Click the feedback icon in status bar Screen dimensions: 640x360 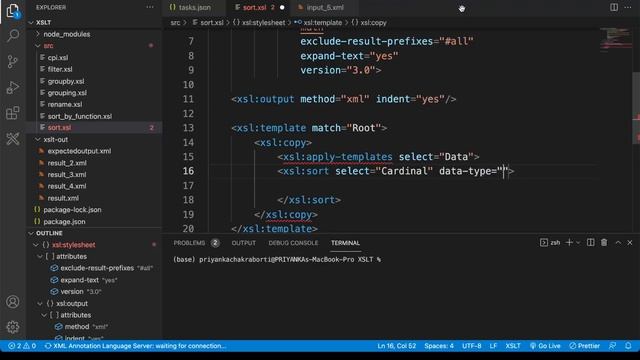(x=613, y=346)
